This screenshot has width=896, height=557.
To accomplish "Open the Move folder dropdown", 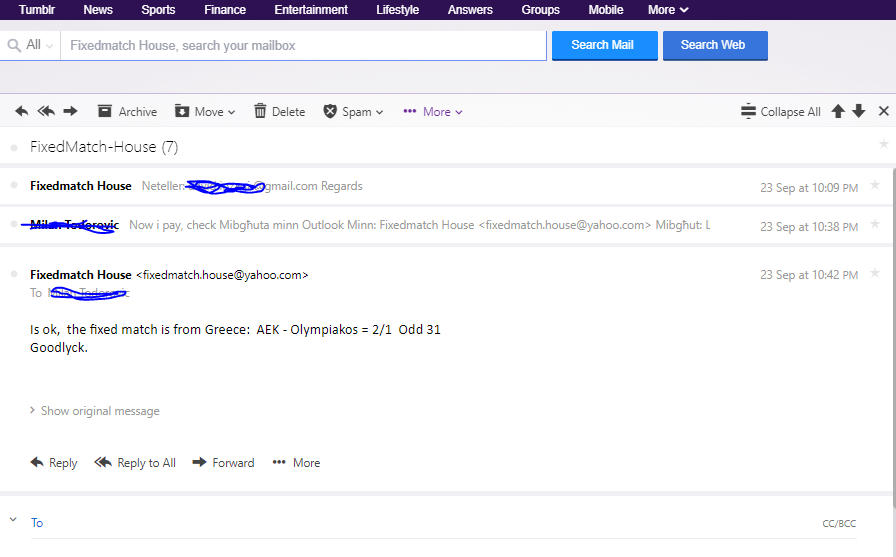I will (205, 111).
